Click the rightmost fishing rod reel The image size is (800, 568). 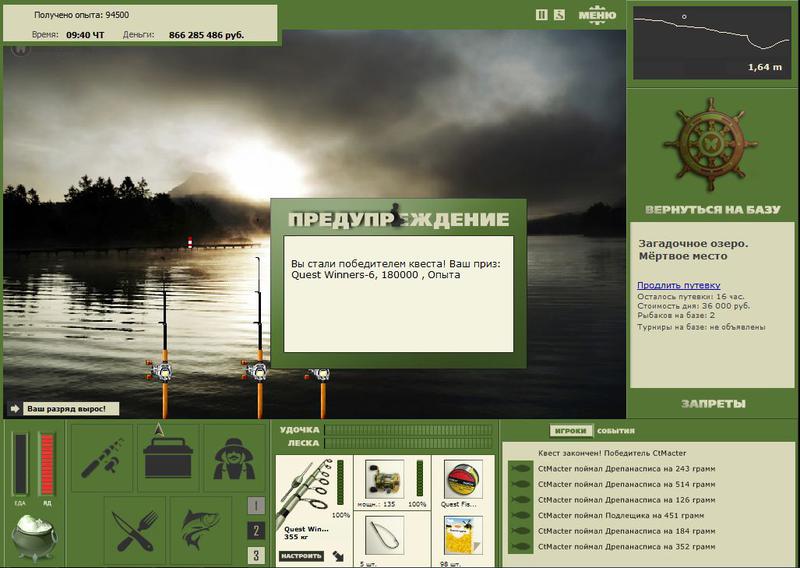318,375
